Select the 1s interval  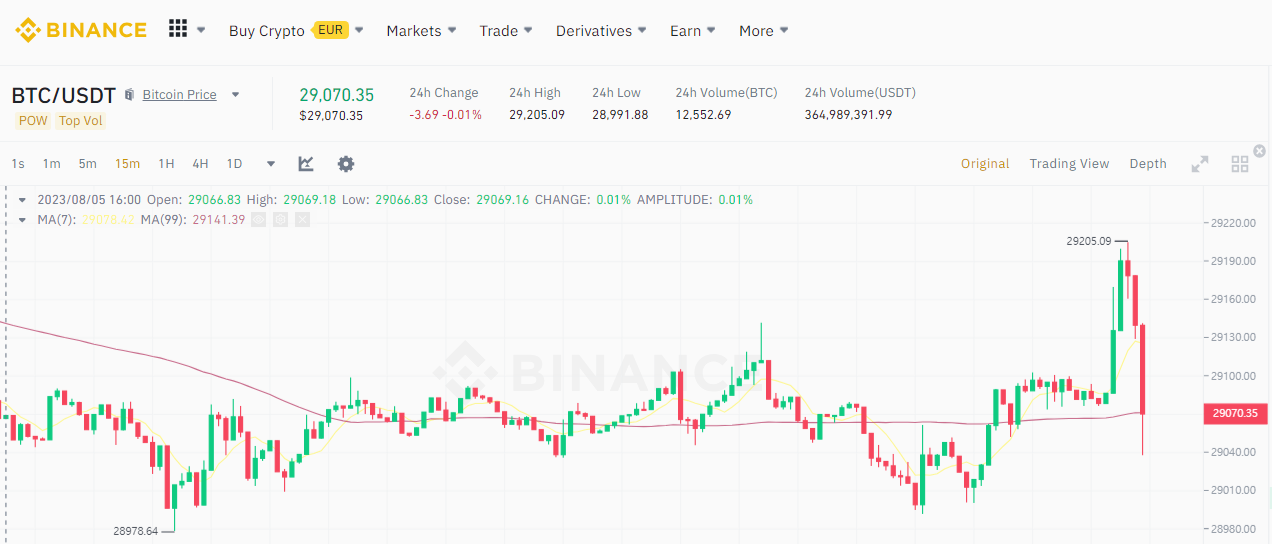tap(18, 164)
